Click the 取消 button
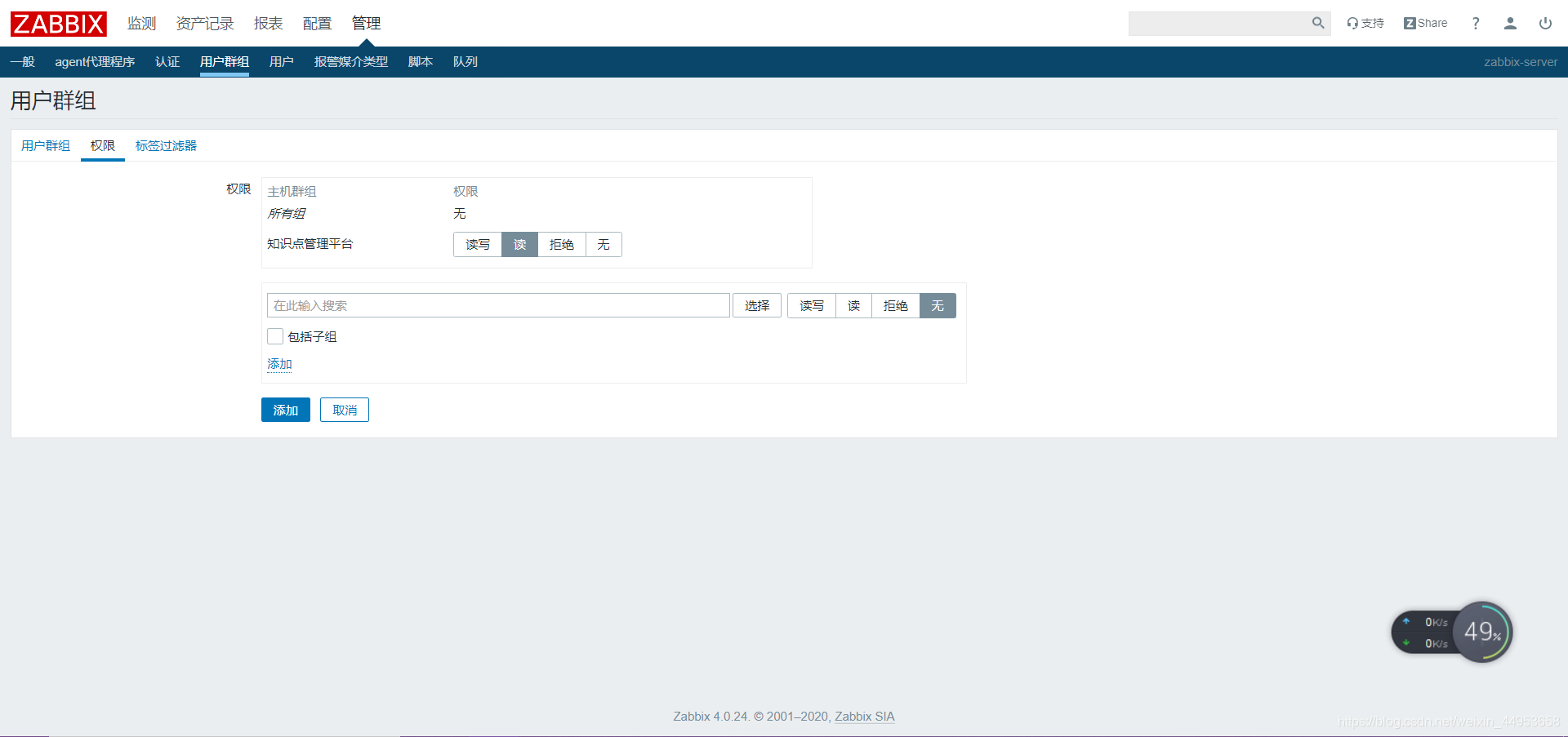 (345, 410)
